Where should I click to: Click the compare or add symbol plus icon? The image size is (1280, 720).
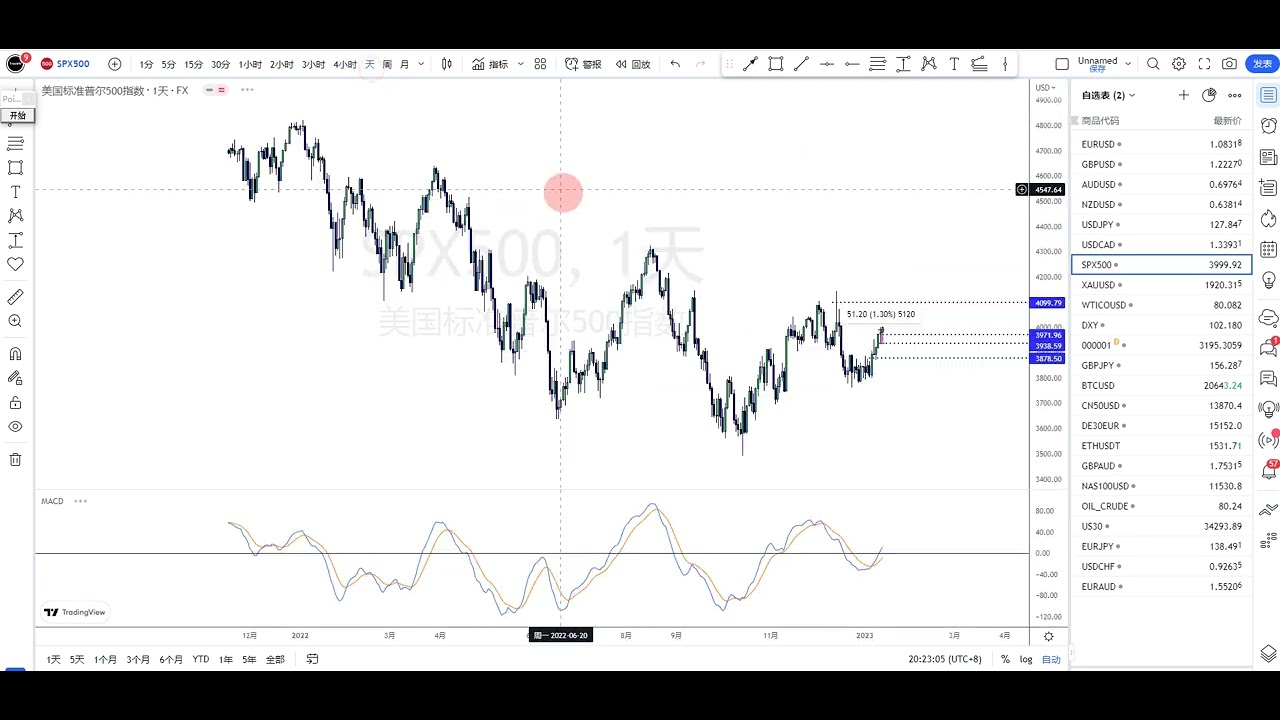[115, 64]
